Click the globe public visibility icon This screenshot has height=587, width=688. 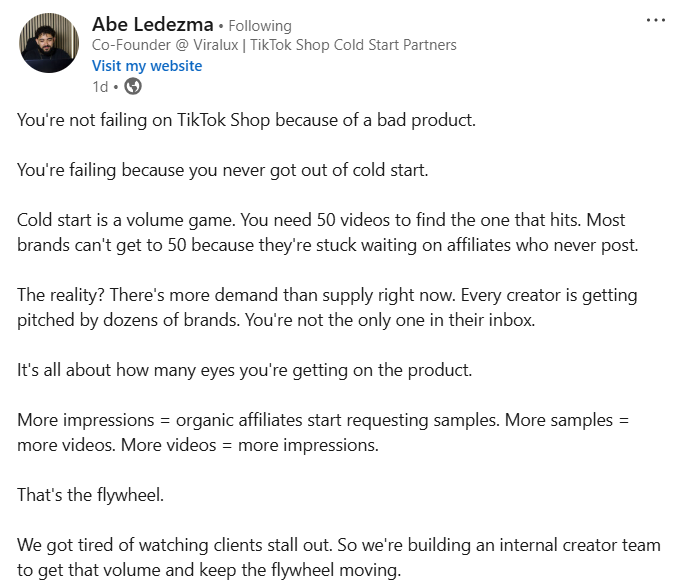(x=133, y=86)
